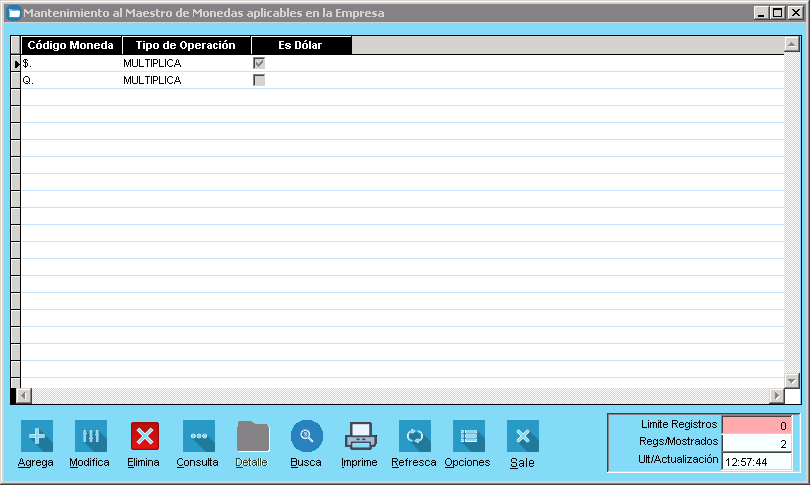
Task: Open the Opciones list icon
Action: [x=468, y=436]
